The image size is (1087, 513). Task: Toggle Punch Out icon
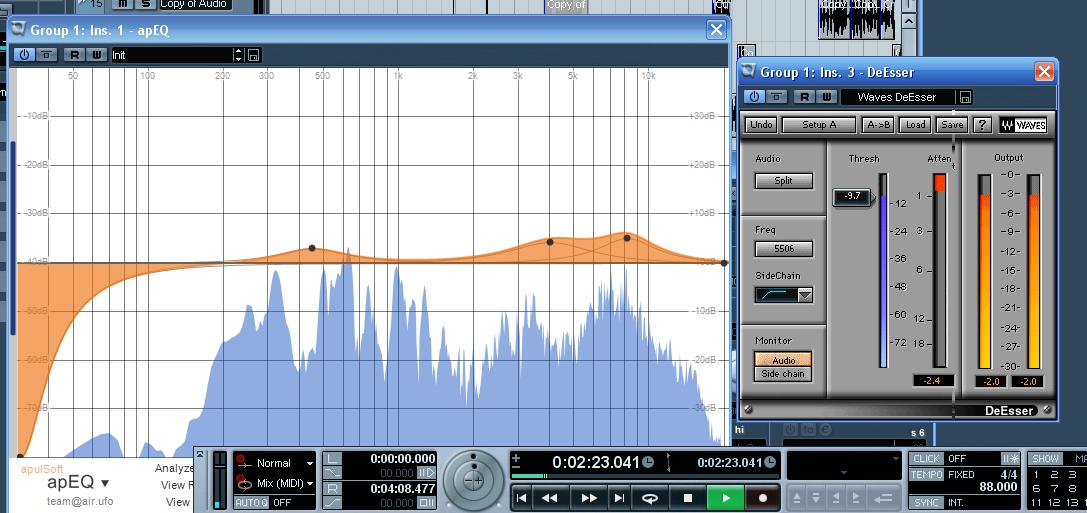333,502
